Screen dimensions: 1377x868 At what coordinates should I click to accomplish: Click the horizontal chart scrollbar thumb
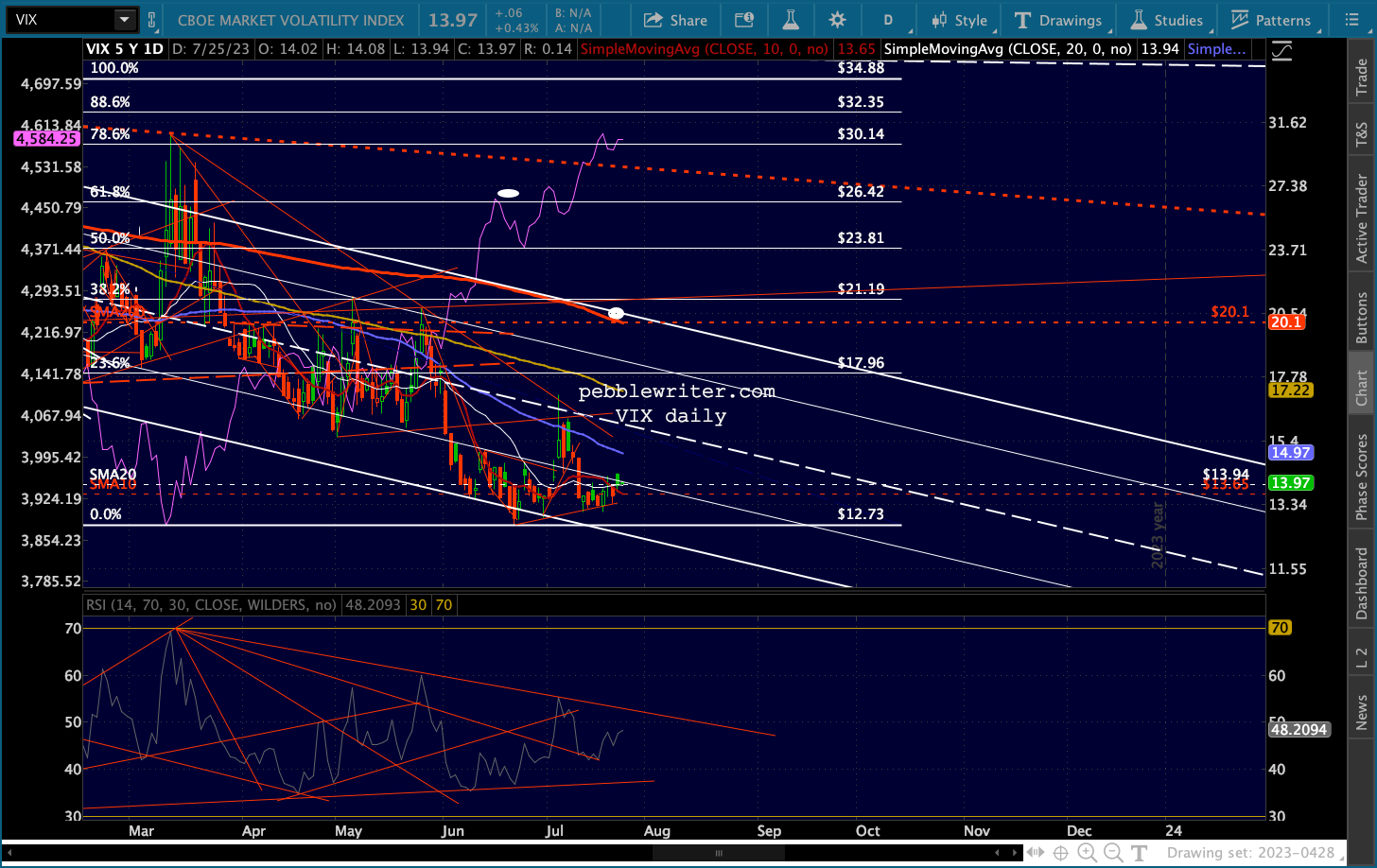tap(718, 852)
